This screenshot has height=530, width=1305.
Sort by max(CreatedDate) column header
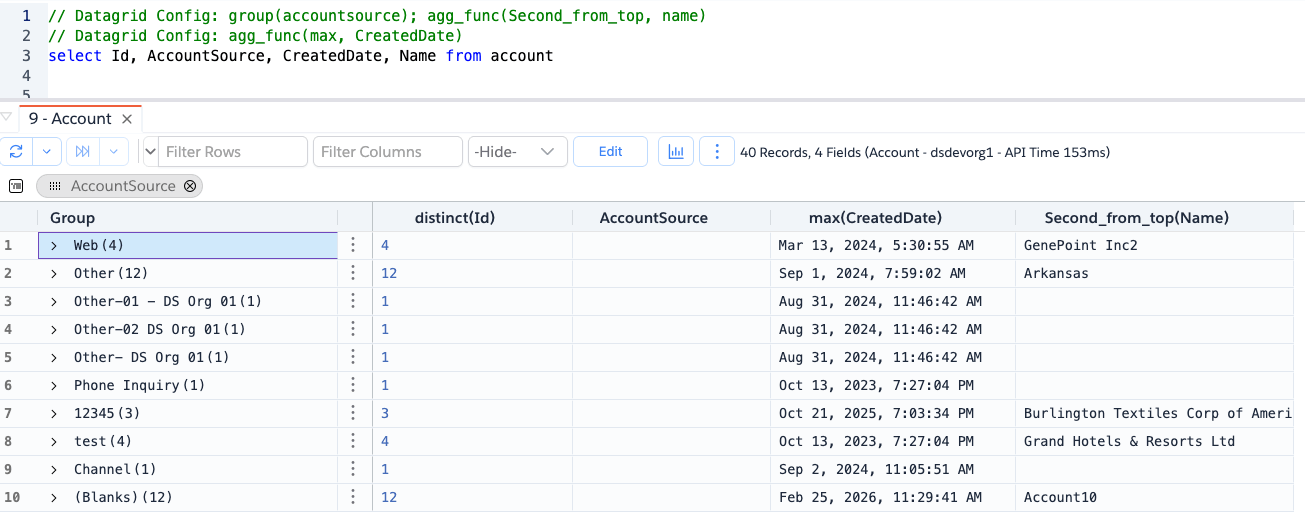[x=875, y=218]
